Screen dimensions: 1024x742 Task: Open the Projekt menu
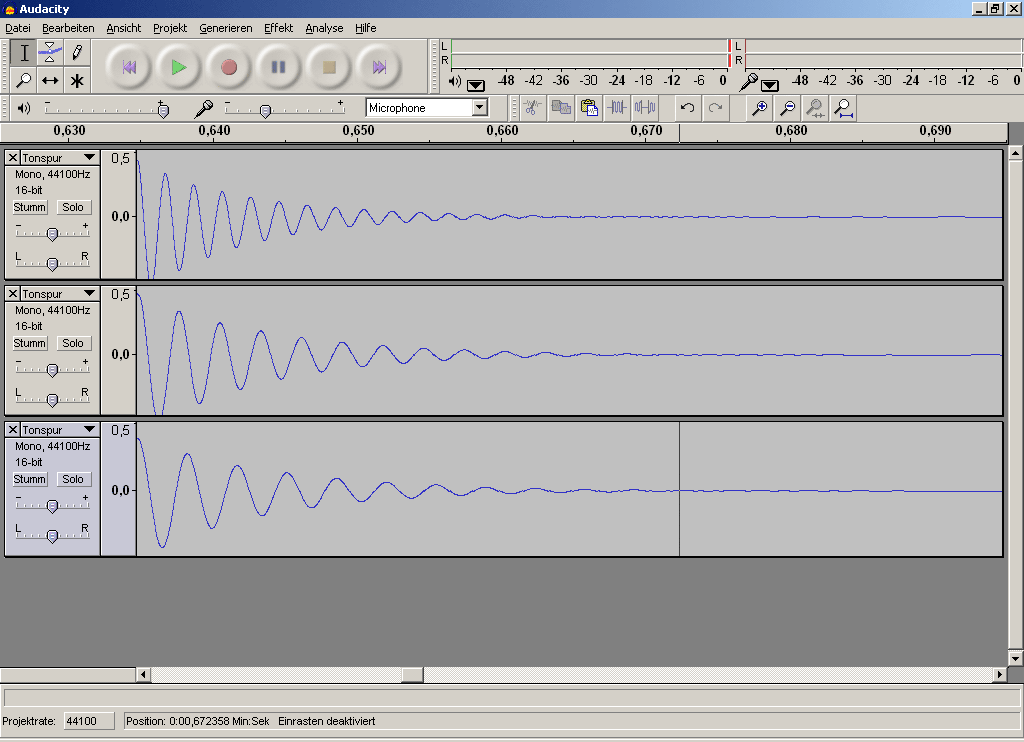tap(170, 28)
